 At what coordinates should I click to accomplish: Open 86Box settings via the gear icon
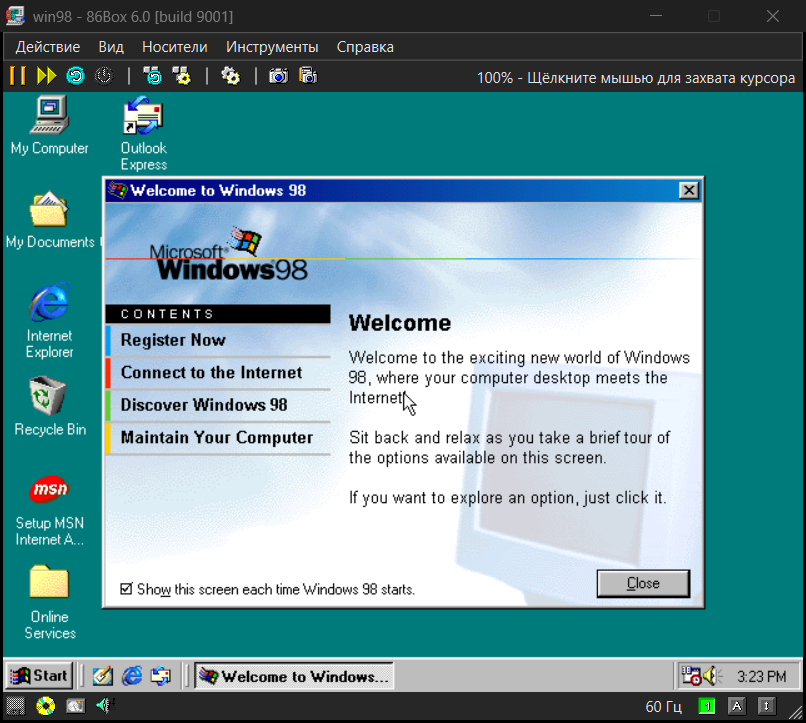[230, 76]
